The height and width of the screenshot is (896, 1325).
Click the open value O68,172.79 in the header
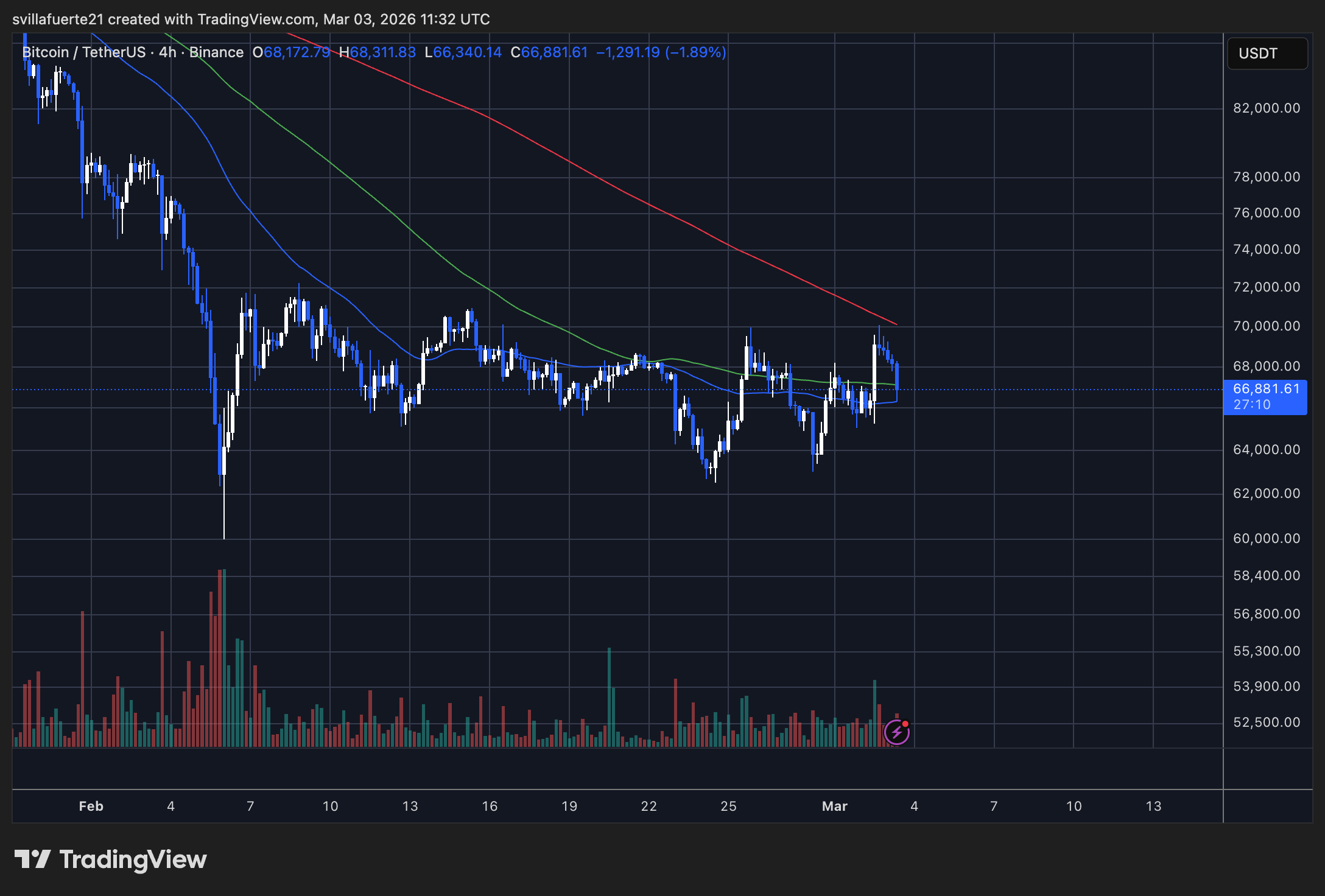[292, 52]
